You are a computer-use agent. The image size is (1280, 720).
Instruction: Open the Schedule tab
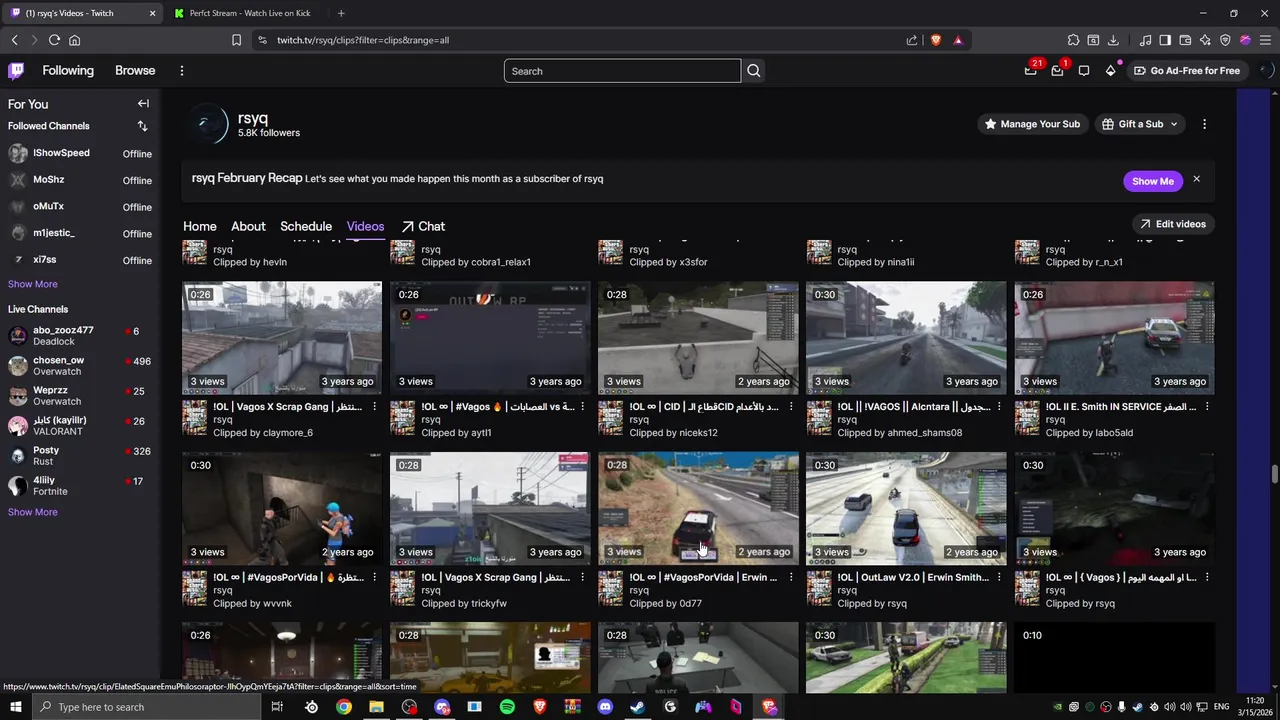306,226
